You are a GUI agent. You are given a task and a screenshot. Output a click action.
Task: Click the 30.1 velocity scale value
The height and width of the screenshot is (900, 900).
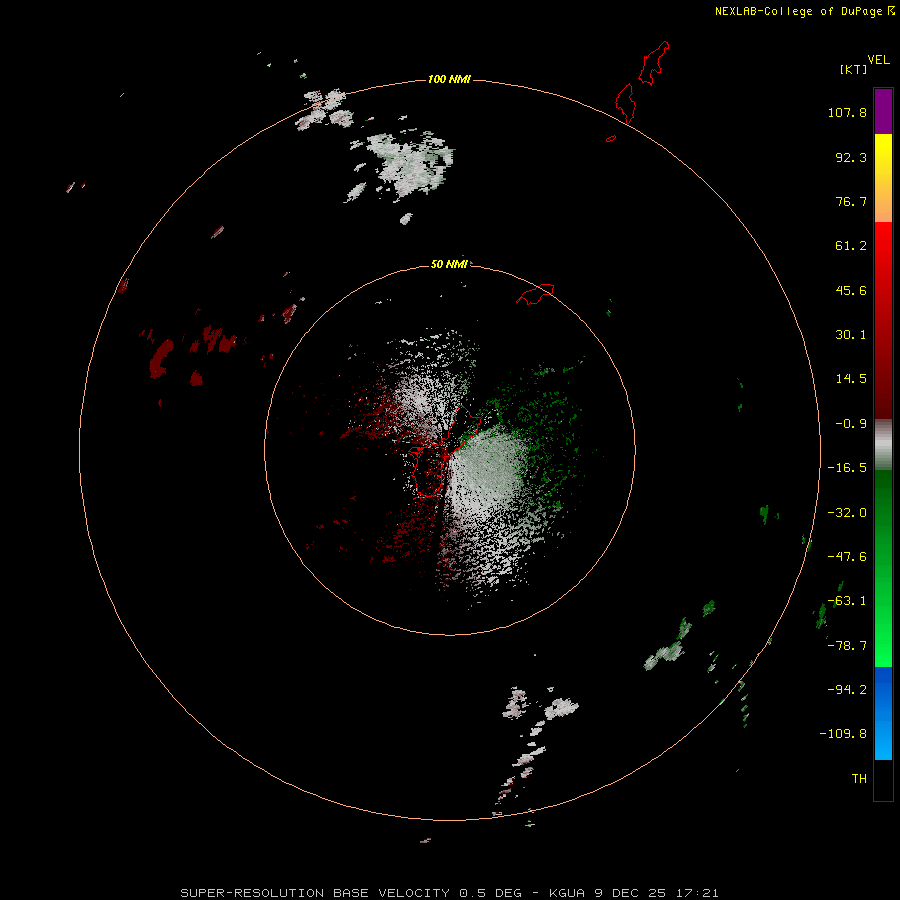[851, 335]
